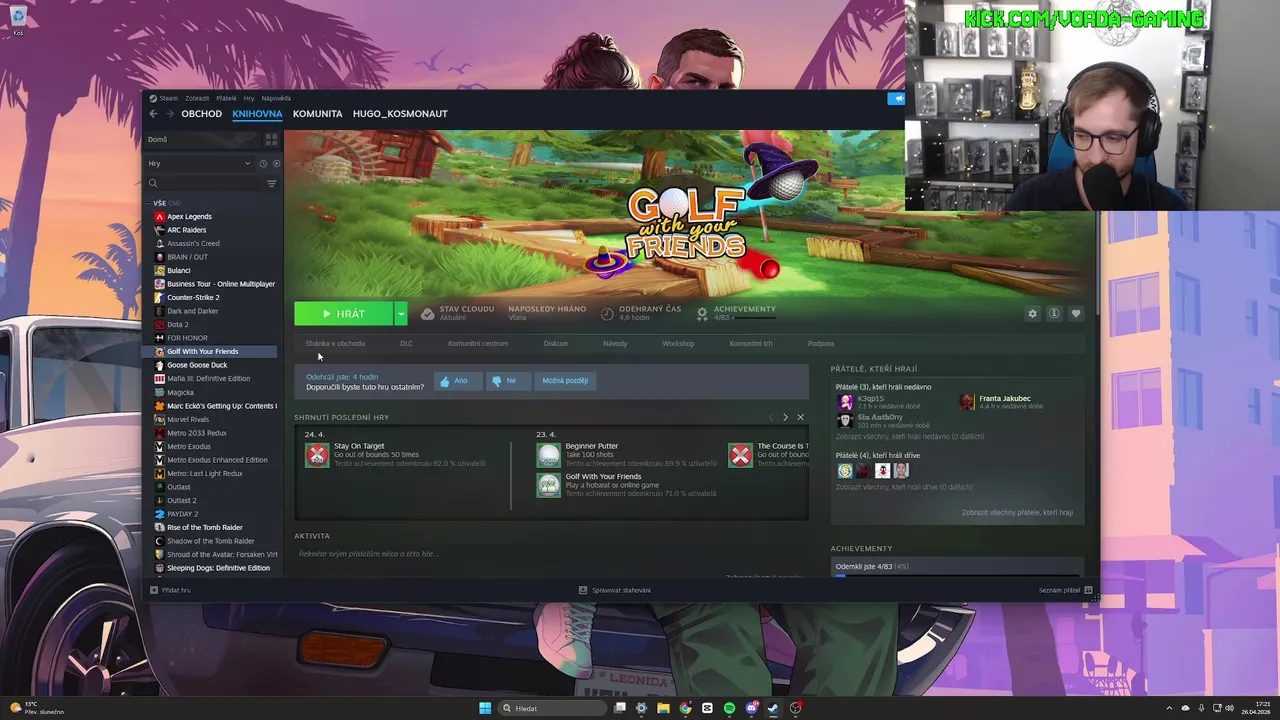The image size is (1280, 720).
Task: Click Zobrazit všechny přátele, kteří hrají
Action: (x=1017, y=512)
